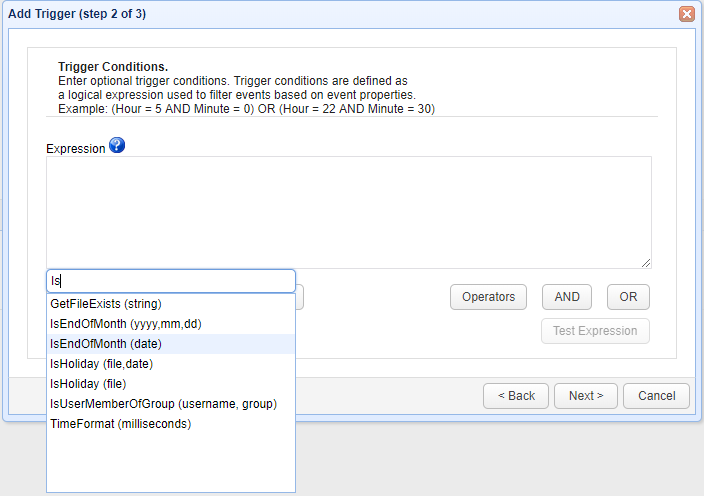Click the Test Expression button

pos(595,331)
